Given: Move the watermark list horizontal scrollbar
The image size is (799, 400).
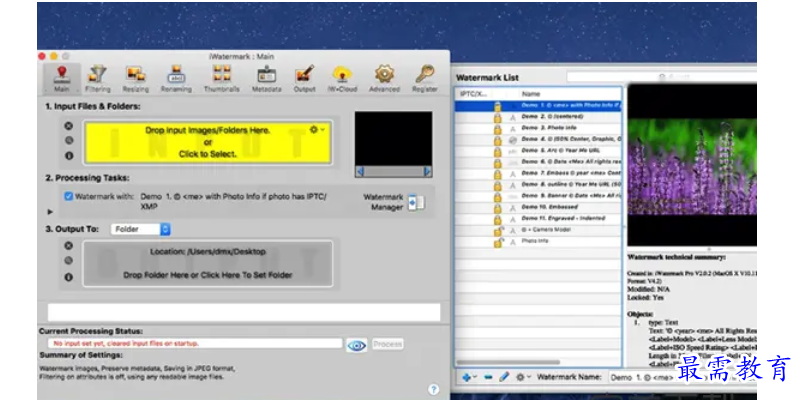Looking at the screenshot, I should coord(508,362).
